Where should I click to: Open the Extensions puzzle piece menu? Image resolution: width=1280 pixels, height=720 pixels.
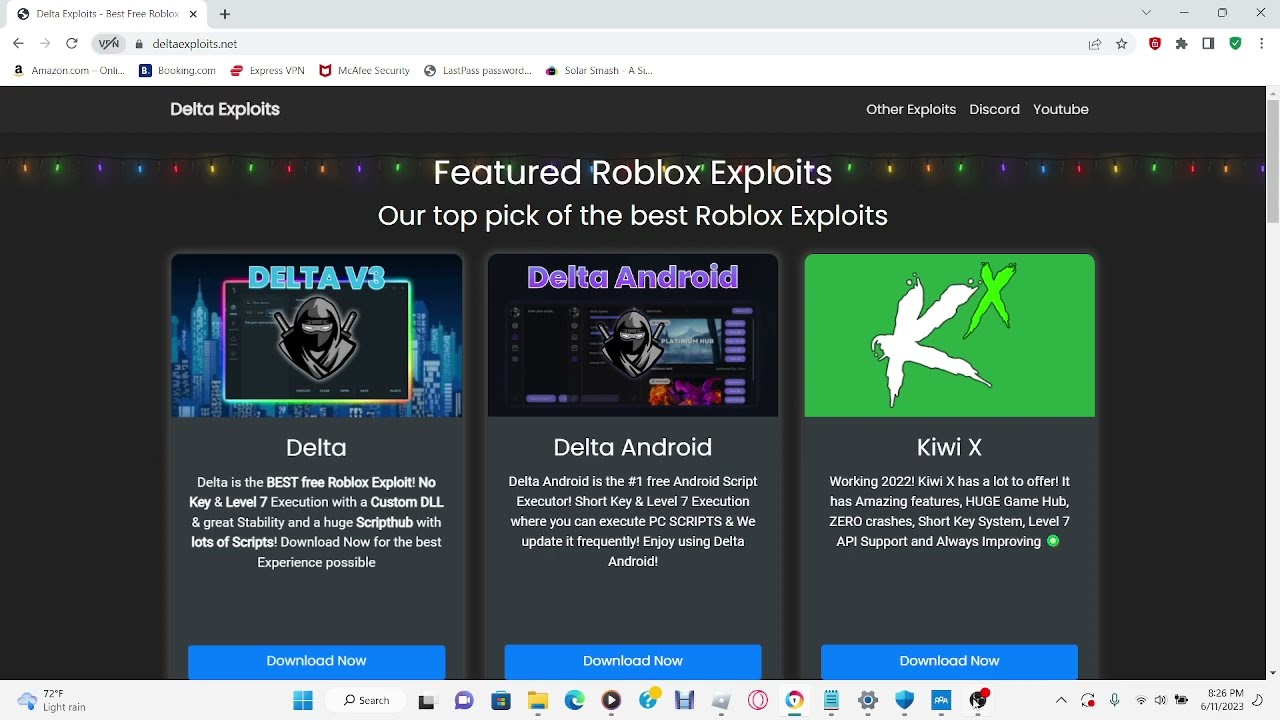click(x=1182, y=44)
